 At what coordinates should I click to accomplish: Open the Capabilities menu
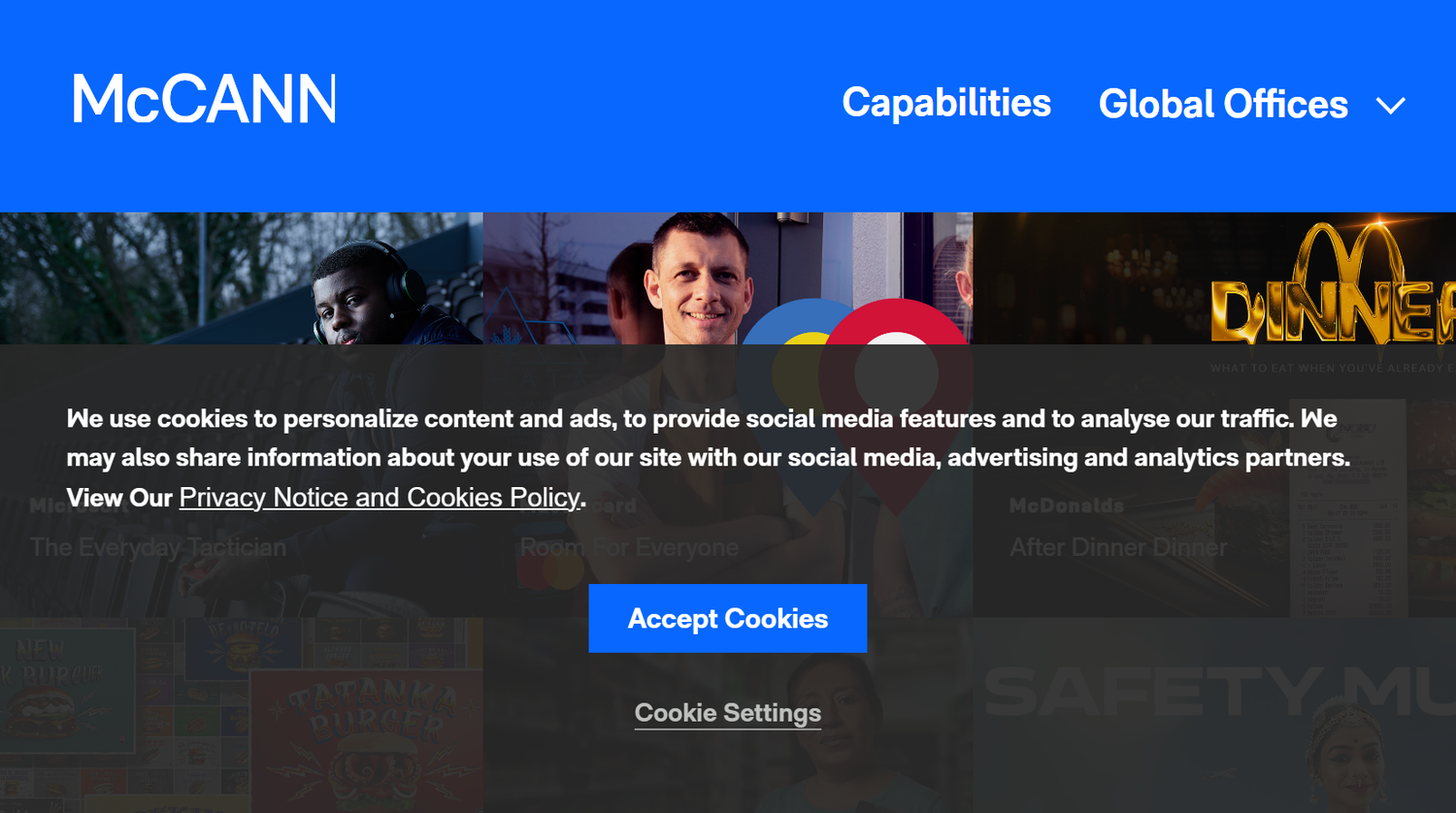(x=946, y=104)
